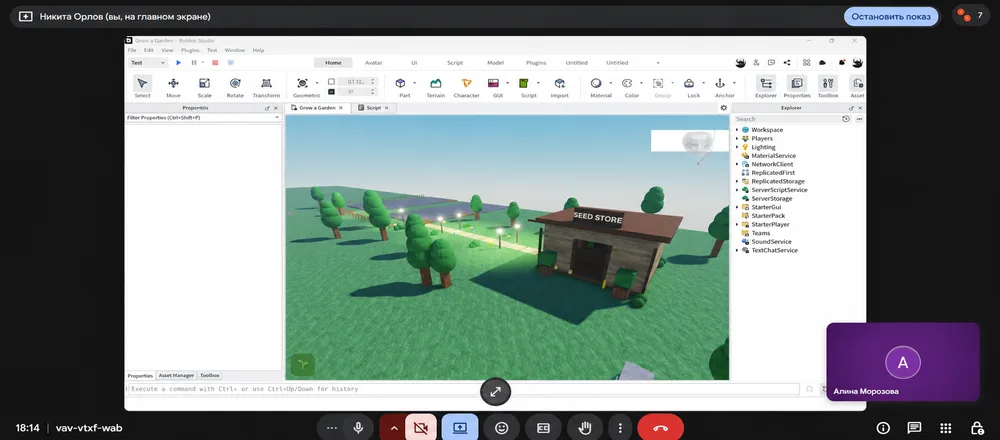This screenshot has height=440, width=1000.
Task: Click the Import 3D icon
Action: pyautogui.click(x=559, y=84)
